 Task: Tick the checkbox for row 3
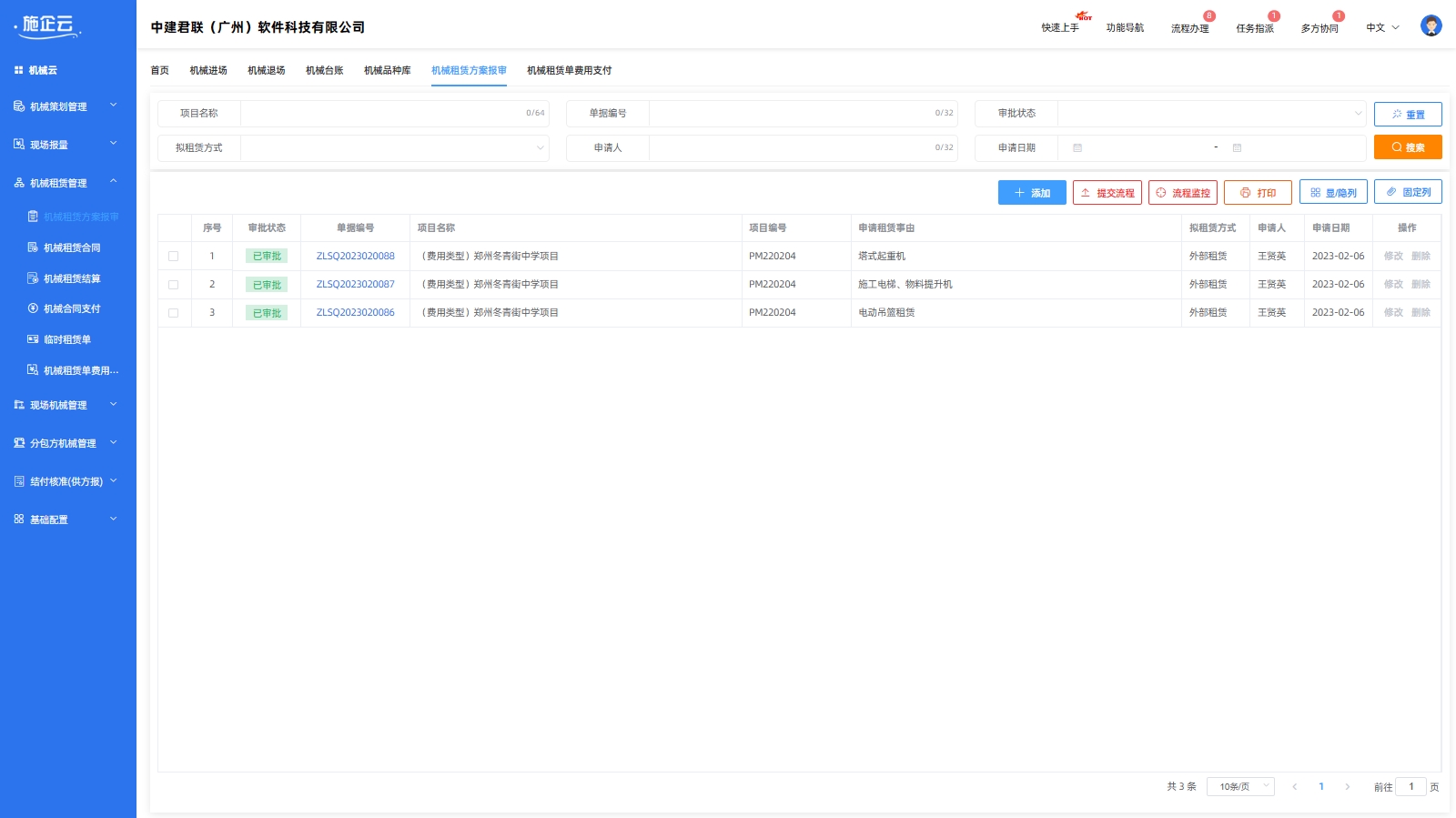coord(174,313)
